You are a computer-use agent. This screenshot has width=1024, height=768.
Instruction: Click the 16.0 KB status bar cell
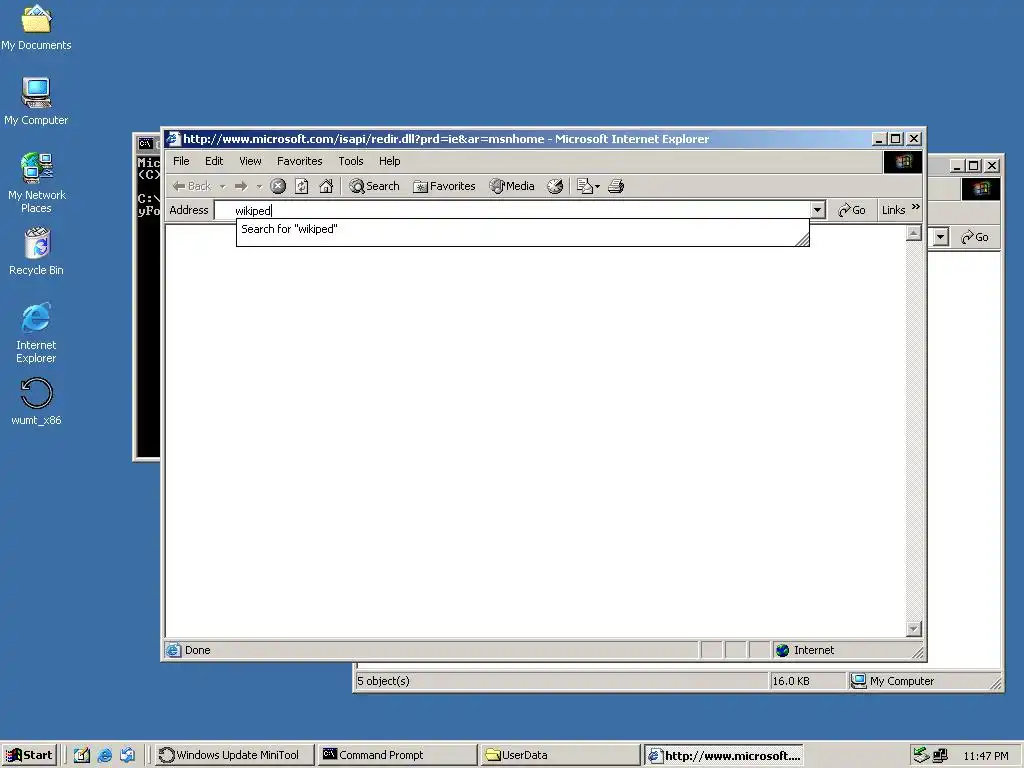tap(807, 680)
